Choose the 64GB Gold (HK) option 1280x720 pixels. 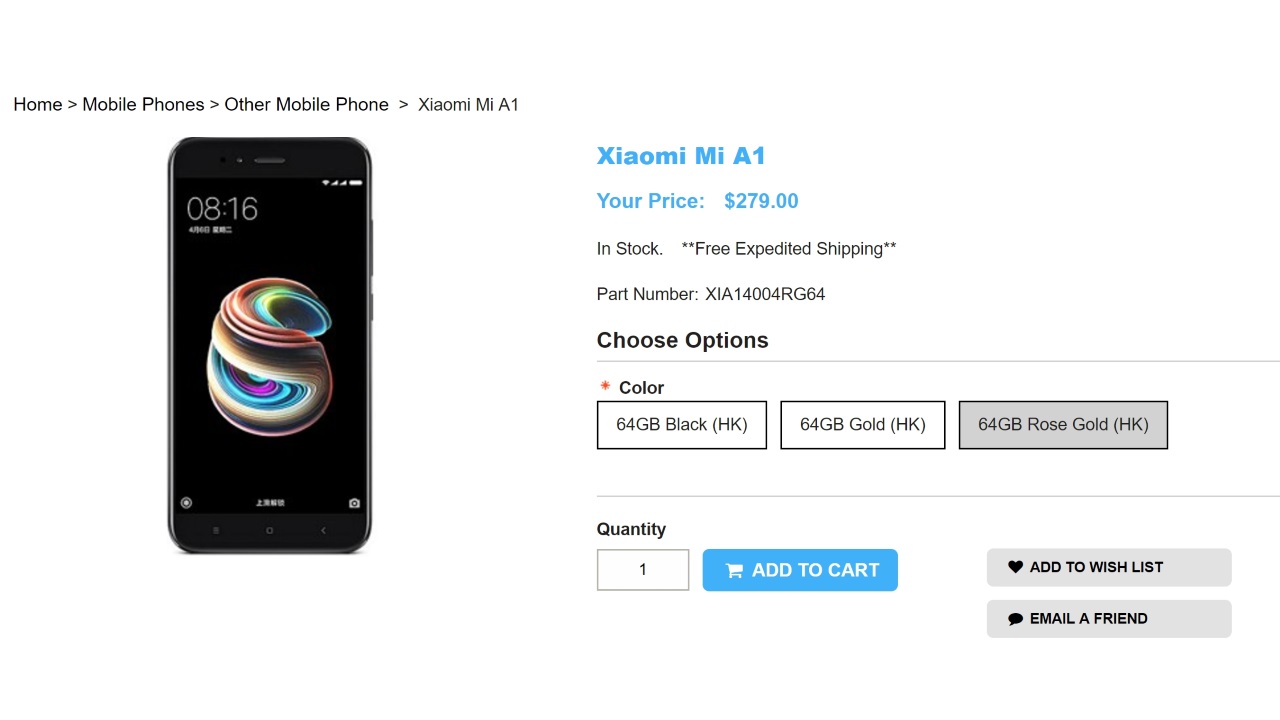coord(862,425)
